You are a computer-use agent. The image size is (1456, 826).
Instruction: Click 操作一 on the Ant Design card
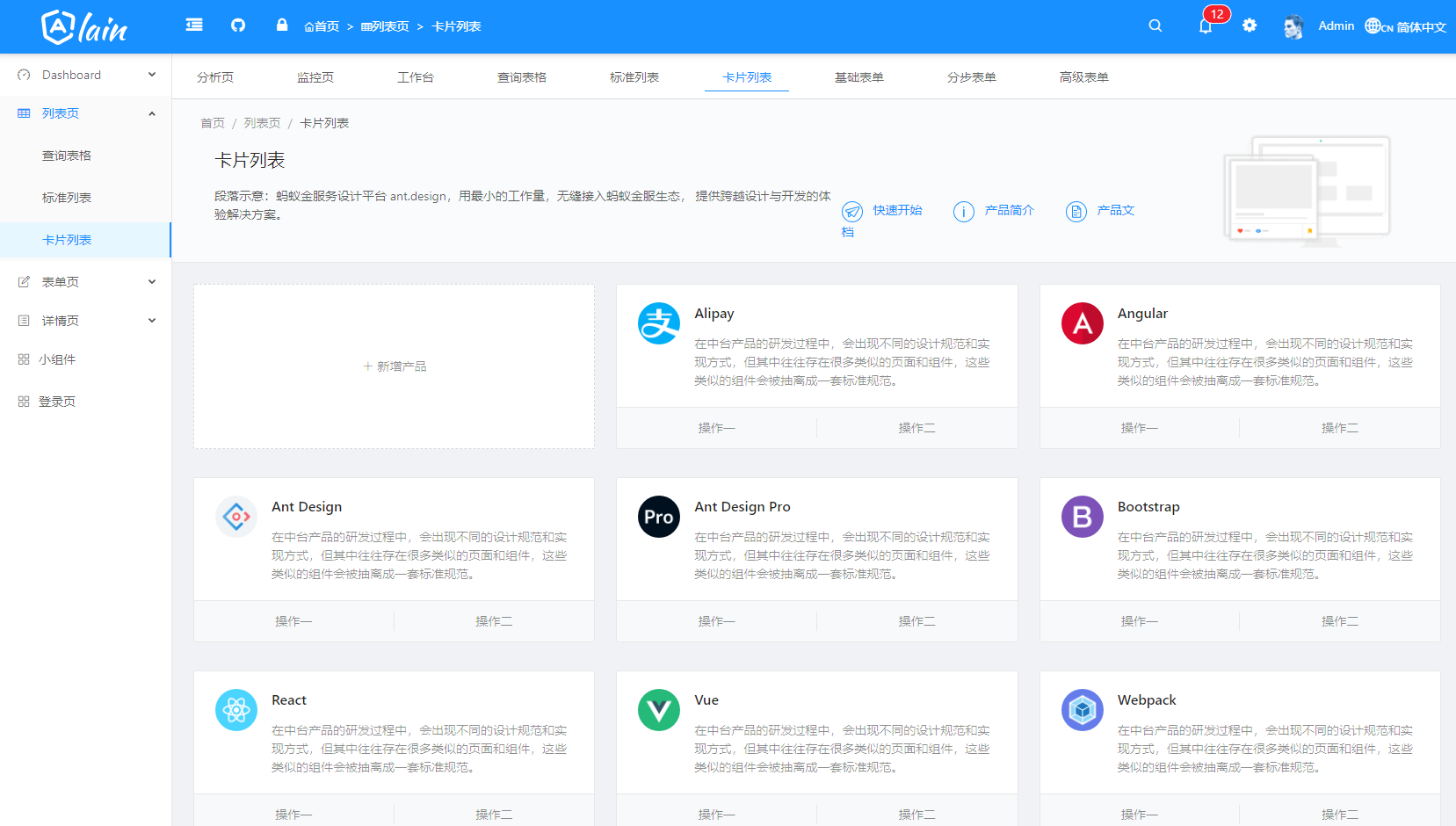pyautogui.click(x=293, y=621)
